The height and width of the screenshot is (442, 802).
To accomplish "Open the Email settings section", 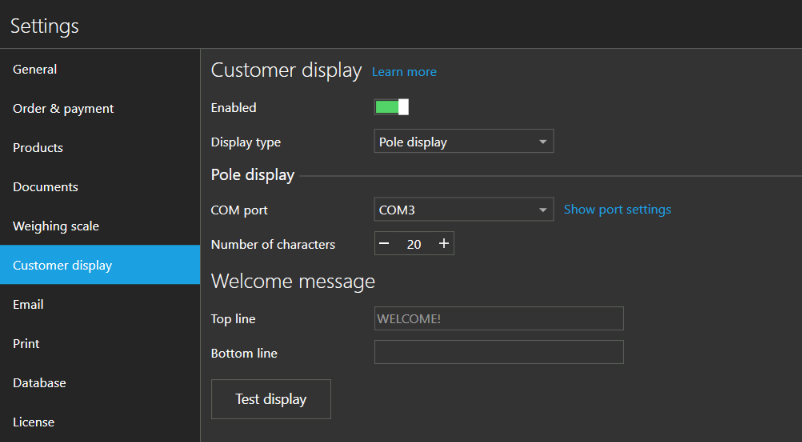I will tap(100, 304).
